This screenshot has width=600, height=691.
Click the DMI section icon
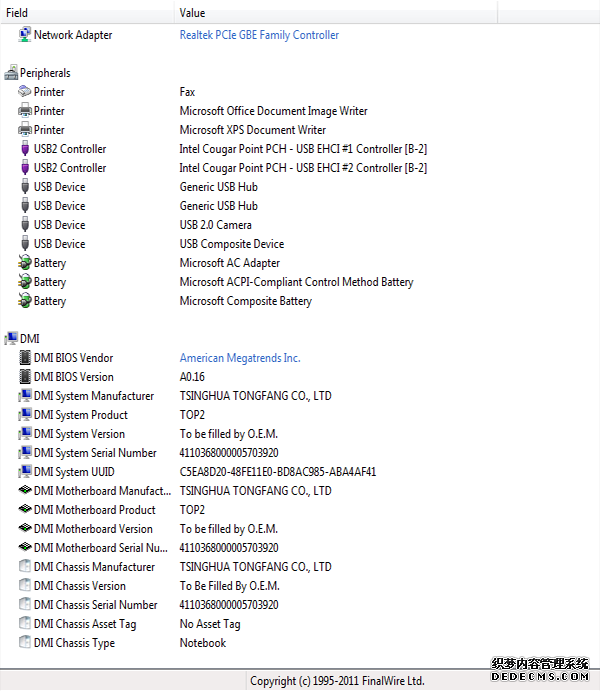click(x=11, y=338)
